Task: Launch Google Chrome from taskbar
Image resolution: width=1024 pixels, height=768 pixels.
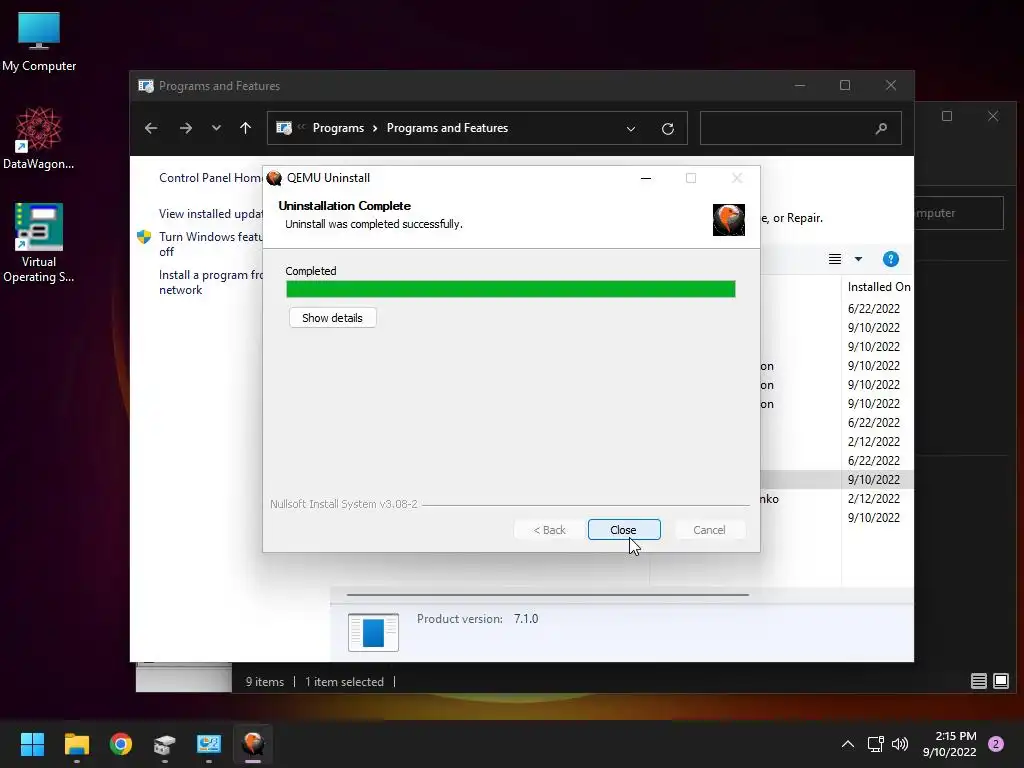Action: pos(121,744)
